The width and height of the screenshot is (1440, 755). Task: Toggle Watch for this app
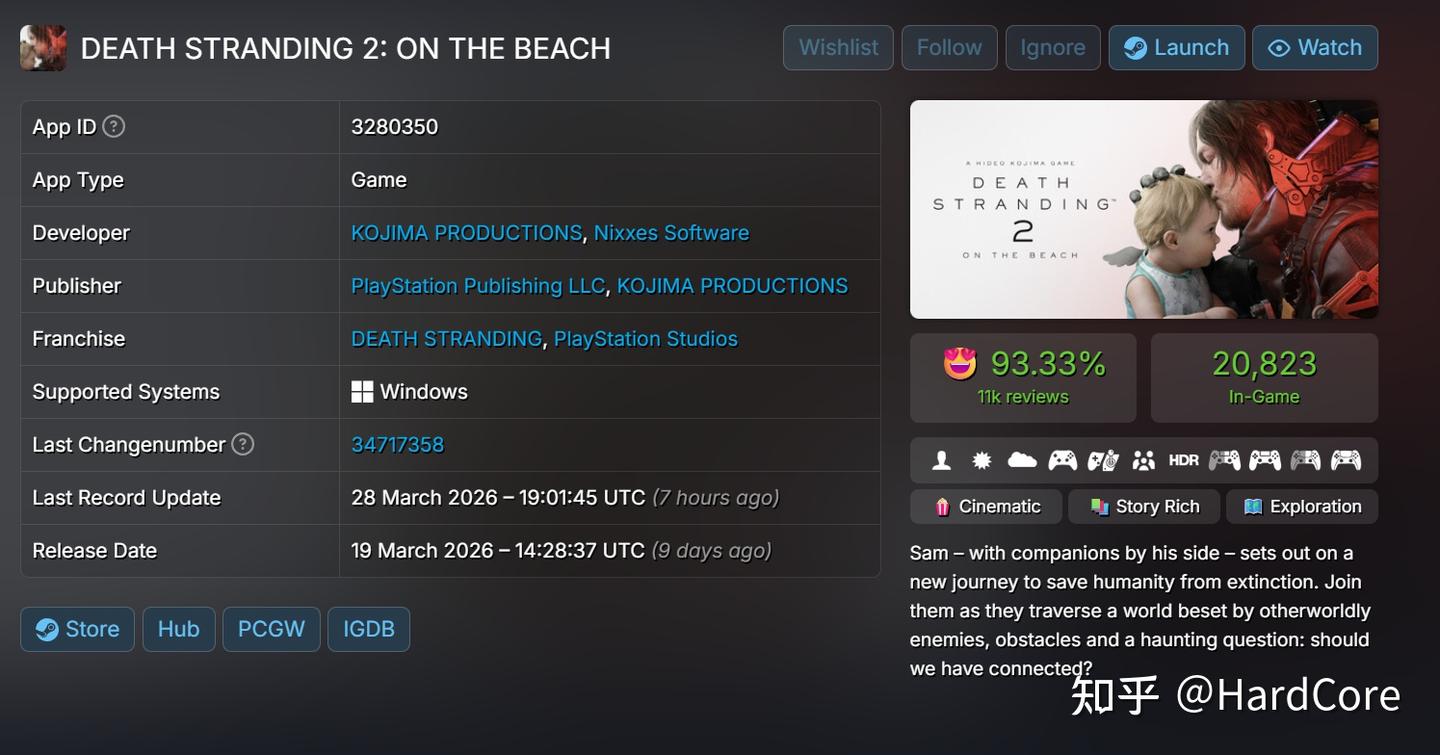pos(1315,48)
